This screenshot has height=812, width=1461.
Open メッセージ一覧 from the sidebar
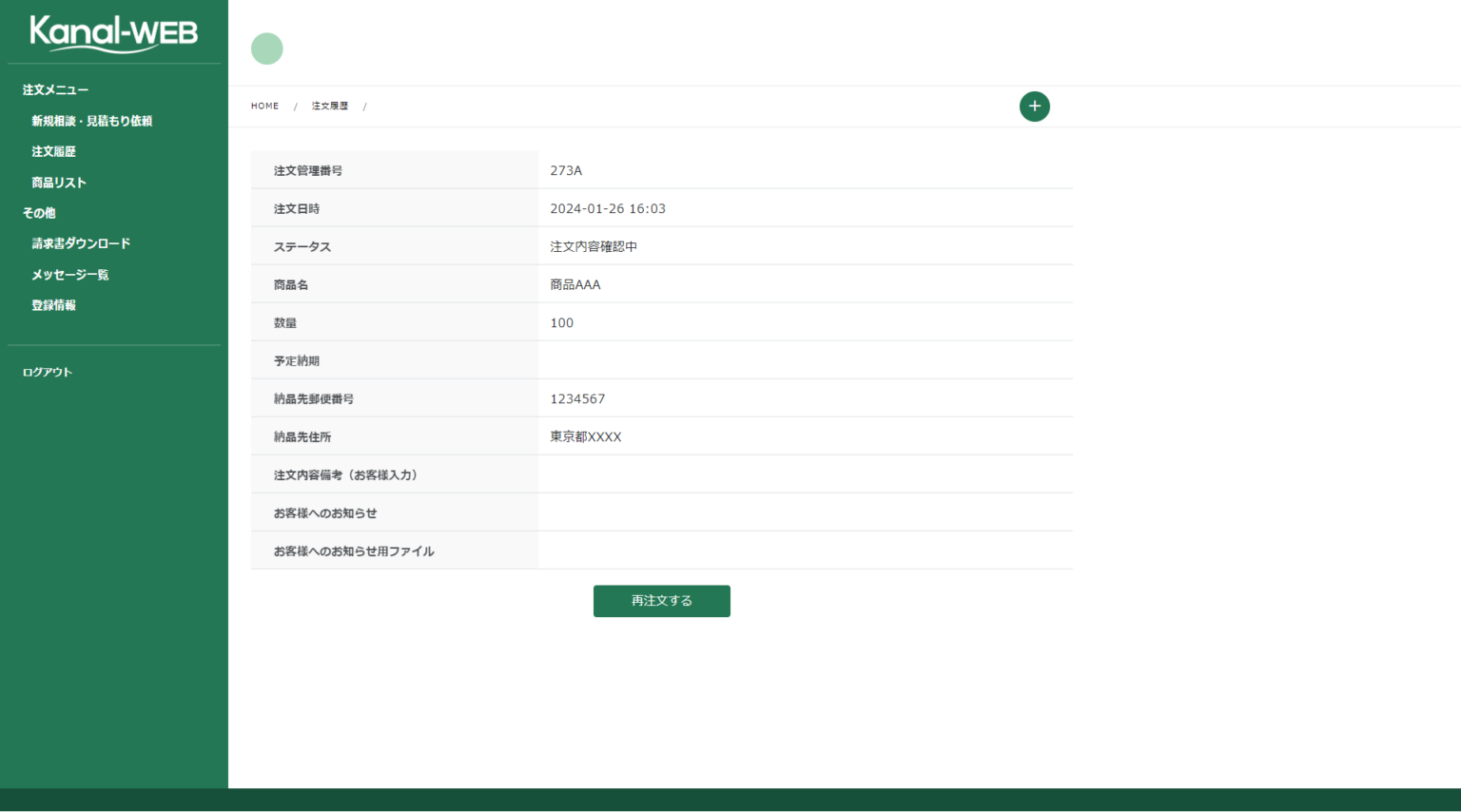[x=69, y=274]
